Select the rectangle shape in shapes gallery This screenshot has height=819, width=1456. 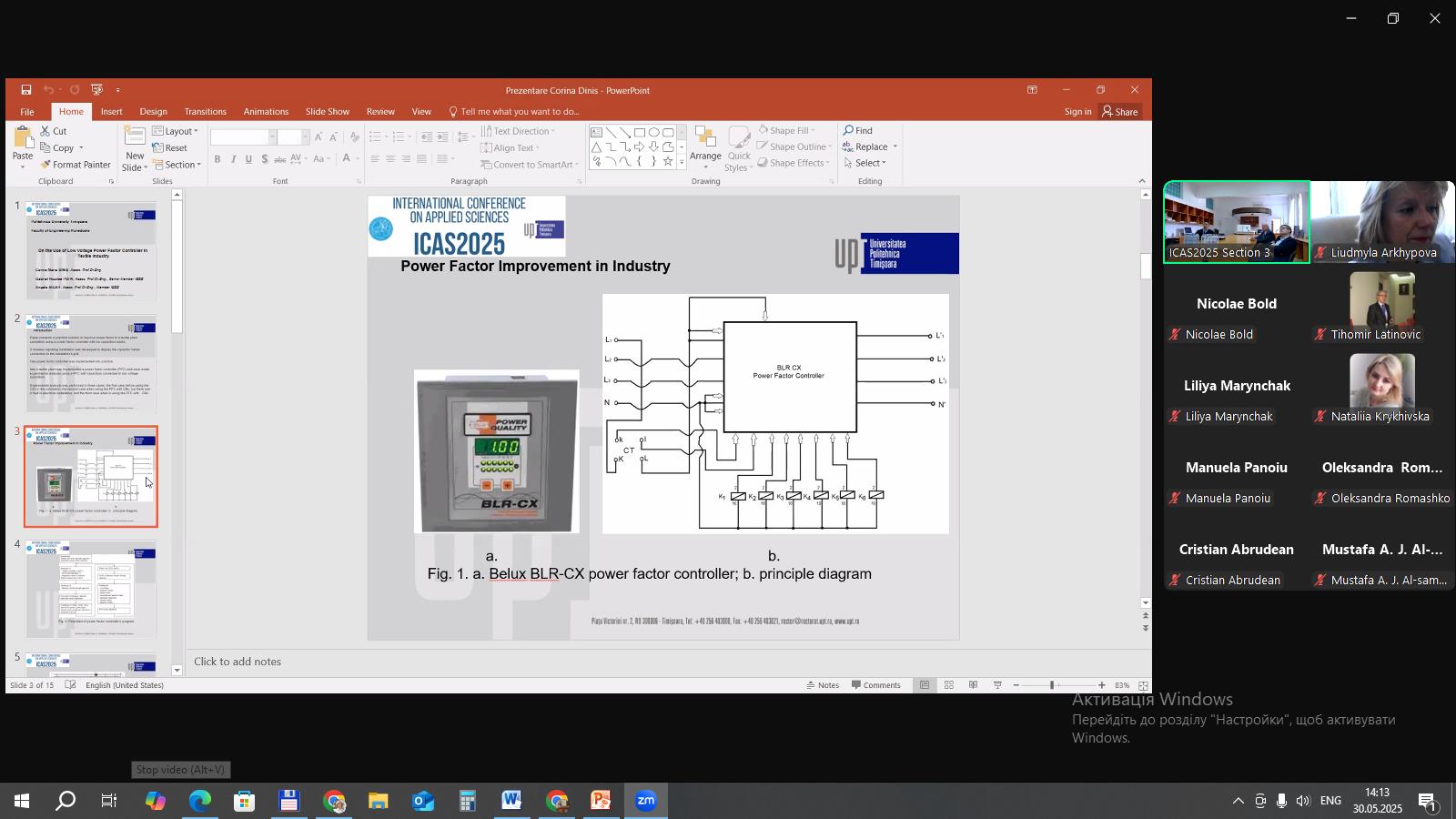(640, 132)
